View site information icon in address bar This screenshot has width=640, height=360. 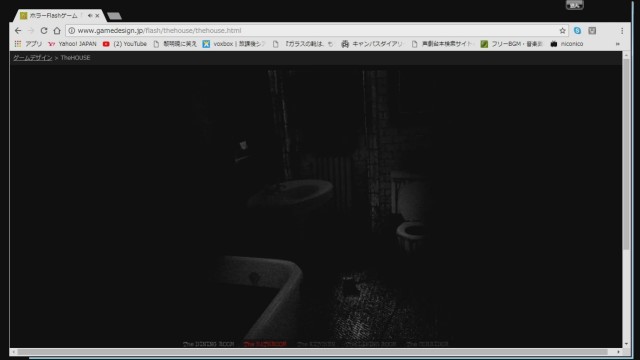[71, 31]
